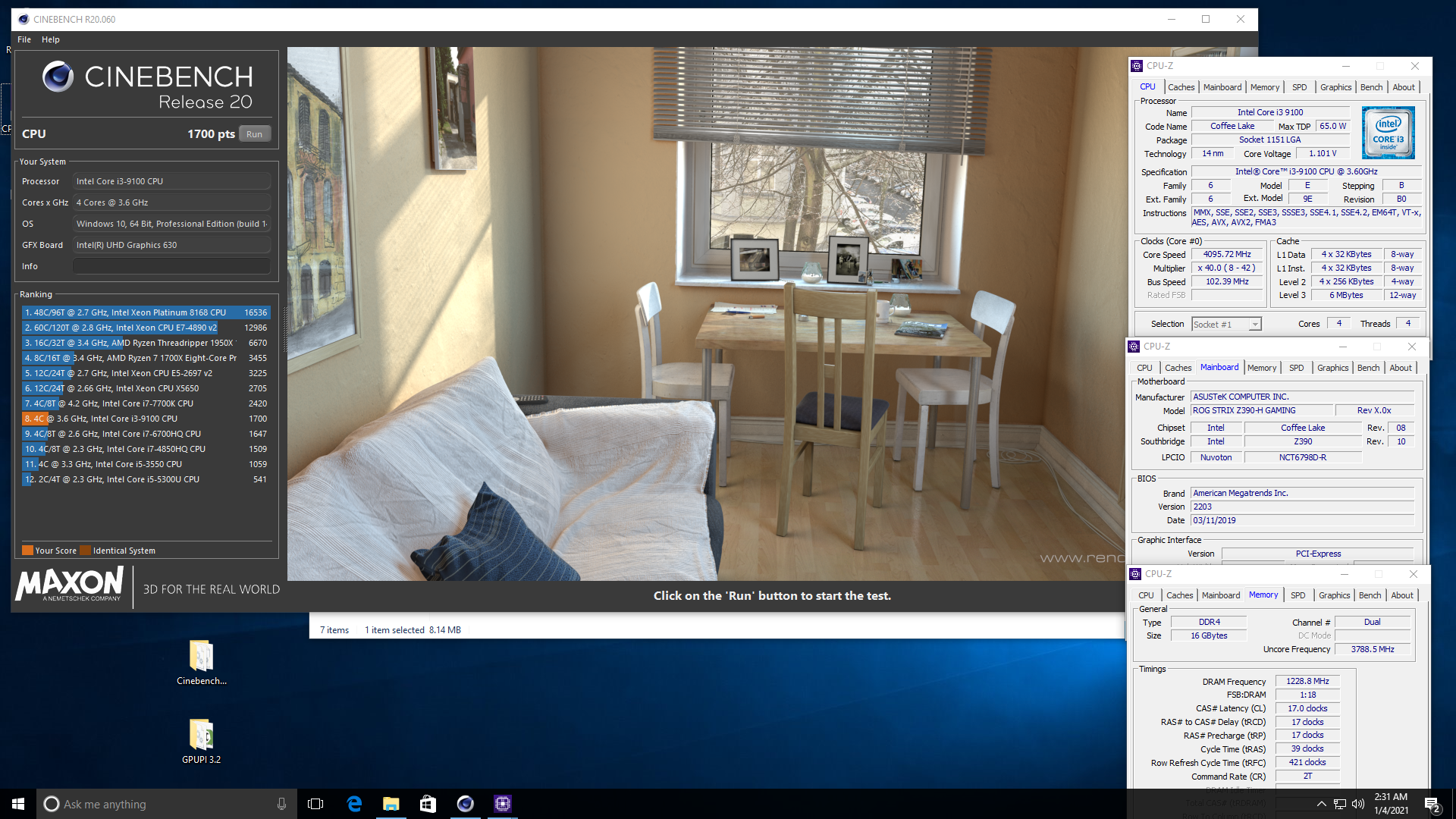
Task: Open About tab in top CPU-Z window
Action: pyautogui.click(x=1404, y=87)
